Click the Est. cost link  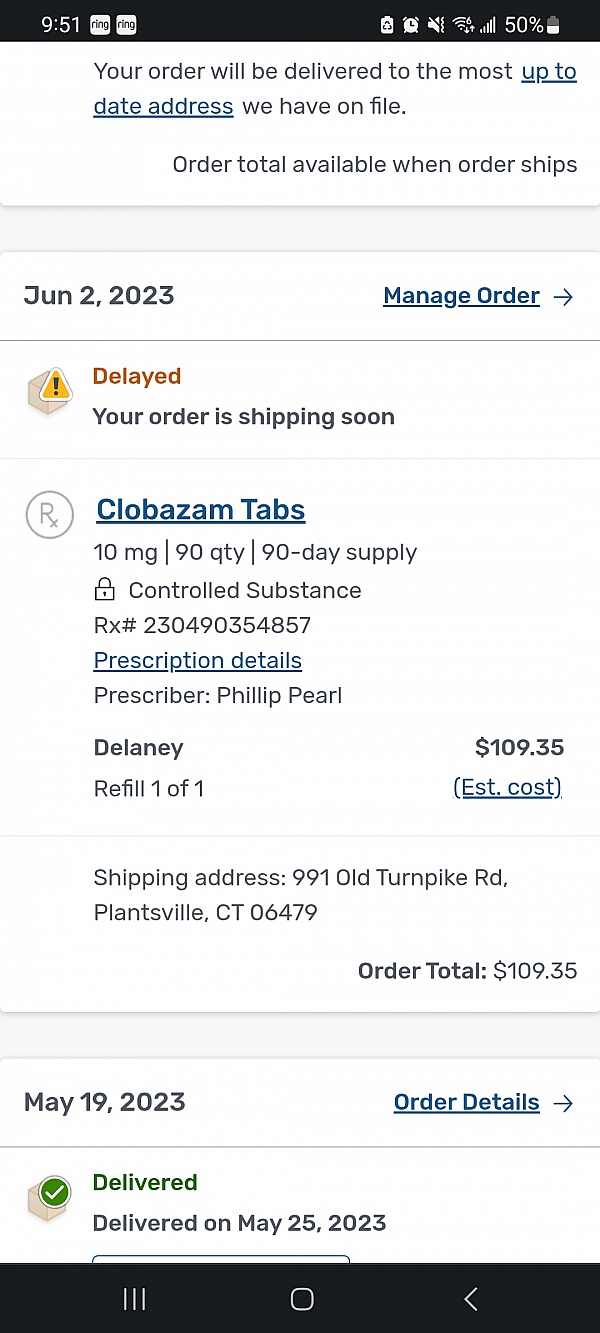coord(507,787)
